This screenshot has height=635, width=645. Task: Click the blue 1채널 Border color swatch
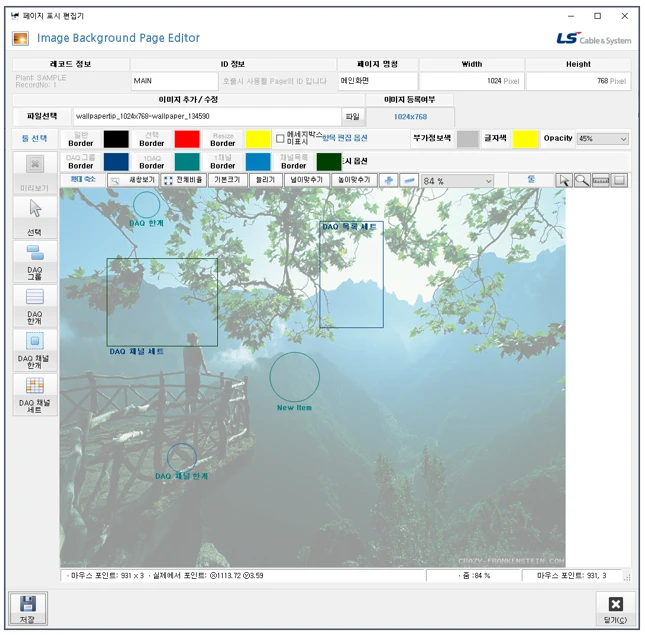click(x=258, y=162)
